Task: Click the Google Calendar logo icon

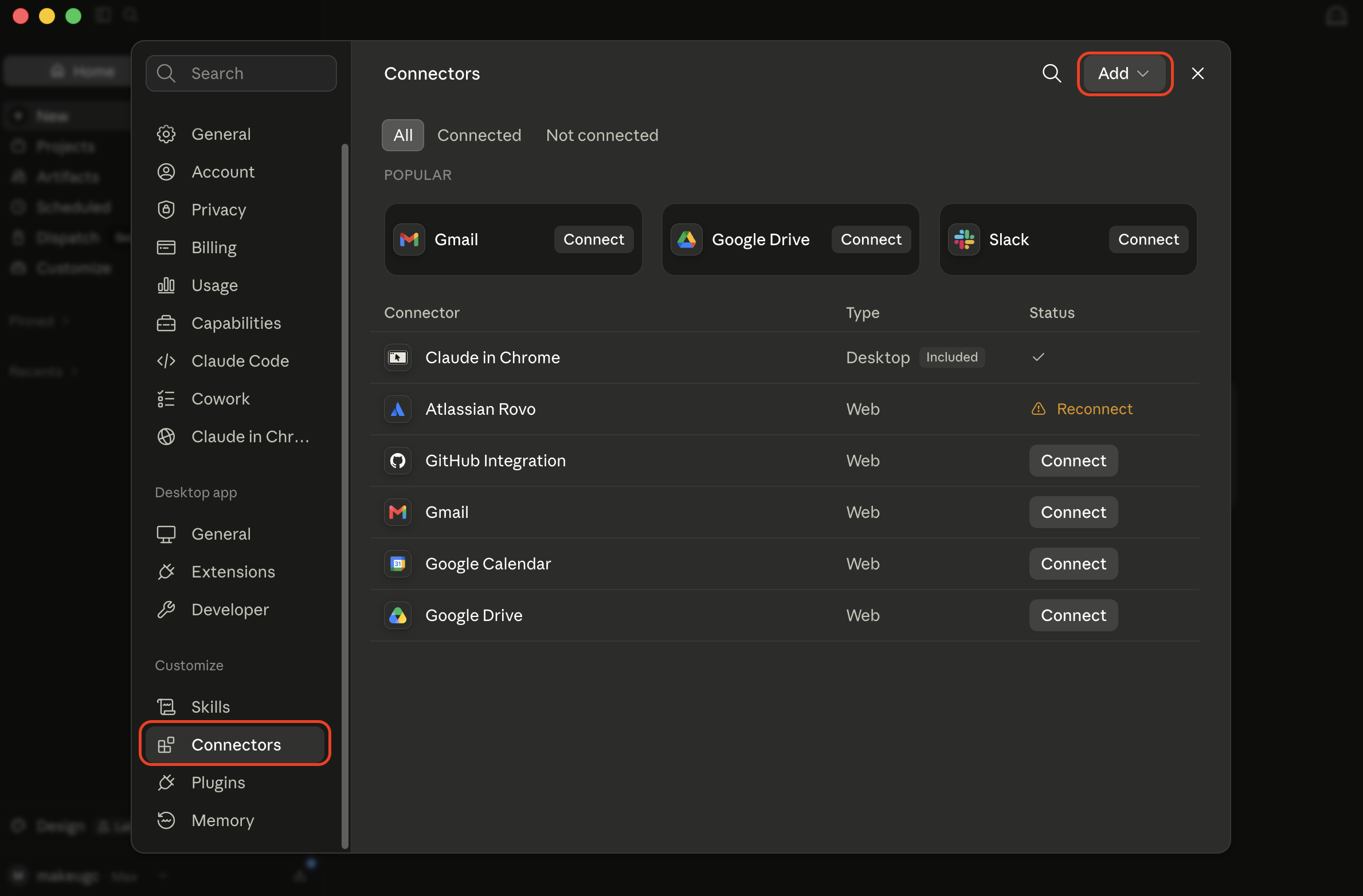Action: tap(398, 564)
